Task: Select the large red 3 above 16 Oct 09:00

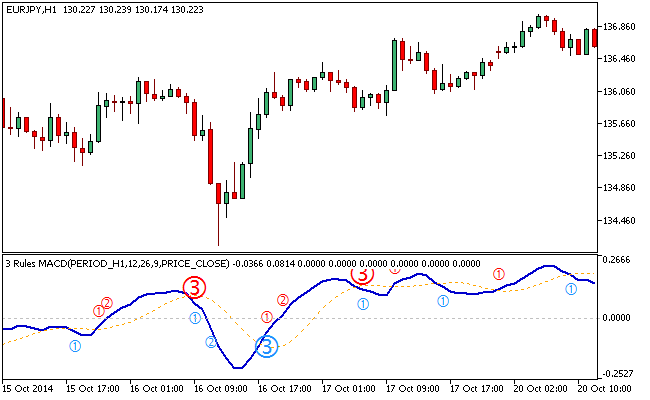Action: [195, 289]
